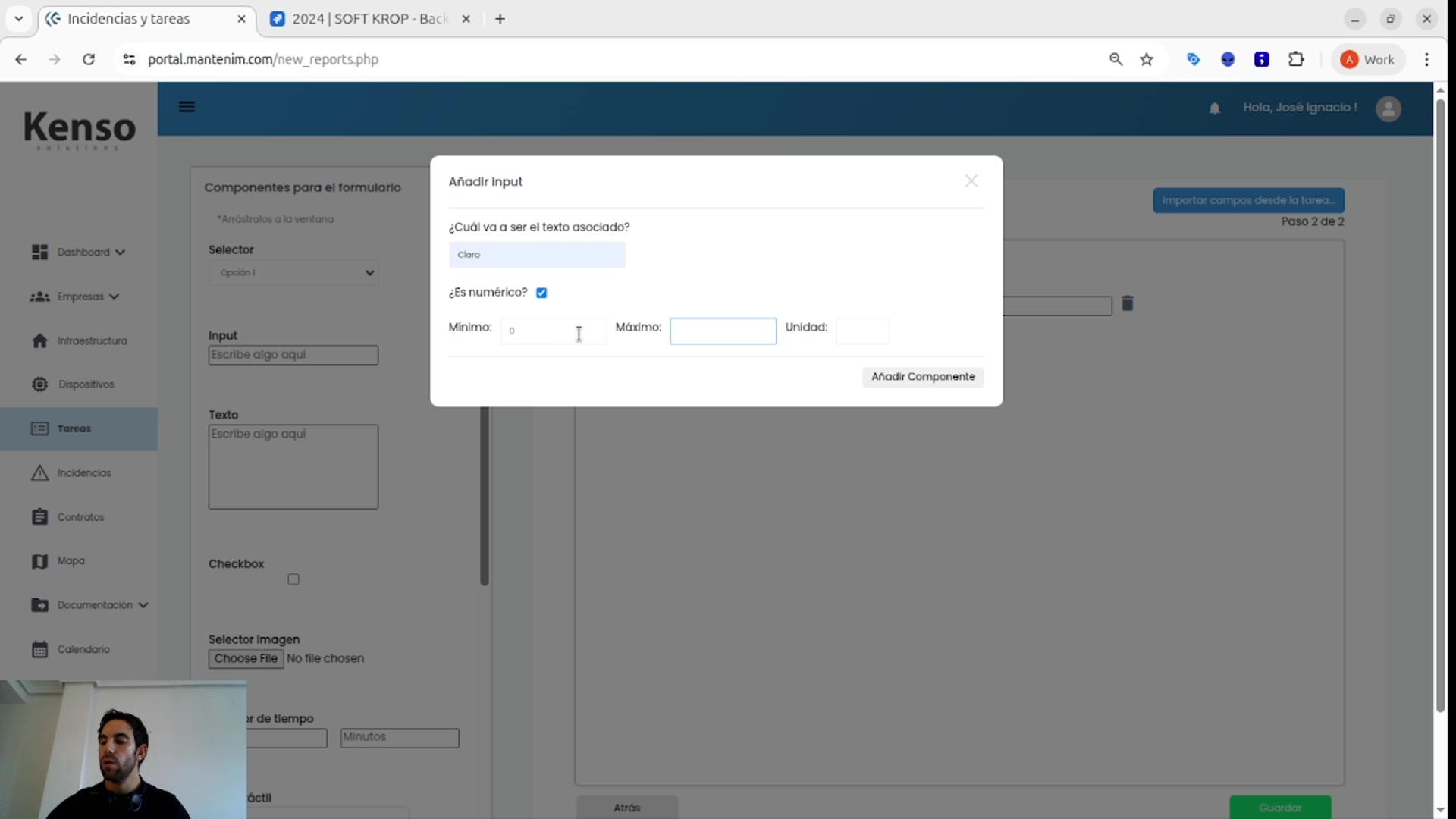The height and width of the screenshot is (819, 1456).
Task: Open the Selector Opción 1 dropdown
Action: [x=293, y=272]
